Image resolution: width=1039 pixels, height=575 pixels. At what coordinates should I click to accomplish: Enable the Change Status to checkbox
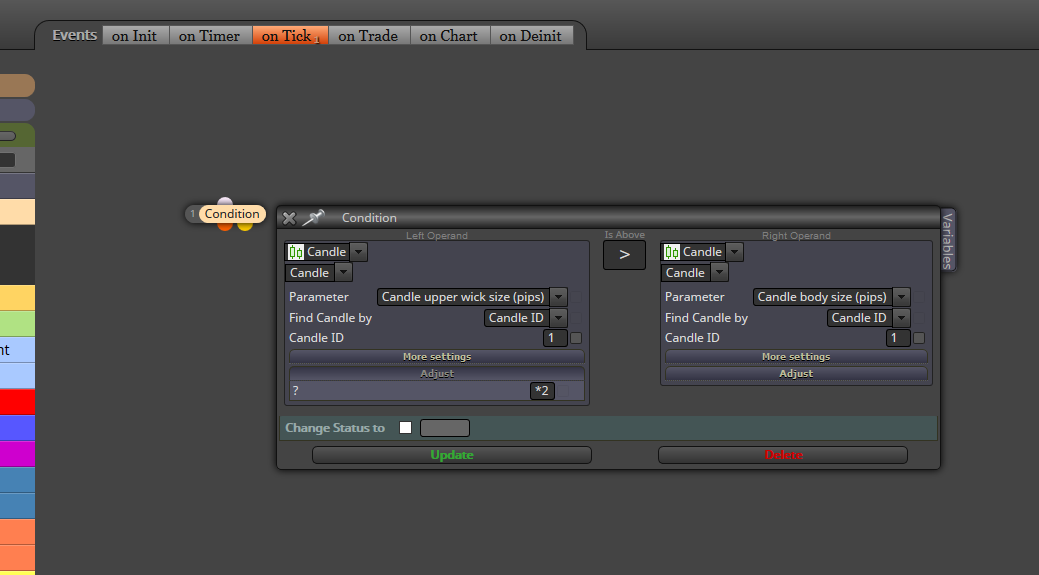tap(406, 428)
